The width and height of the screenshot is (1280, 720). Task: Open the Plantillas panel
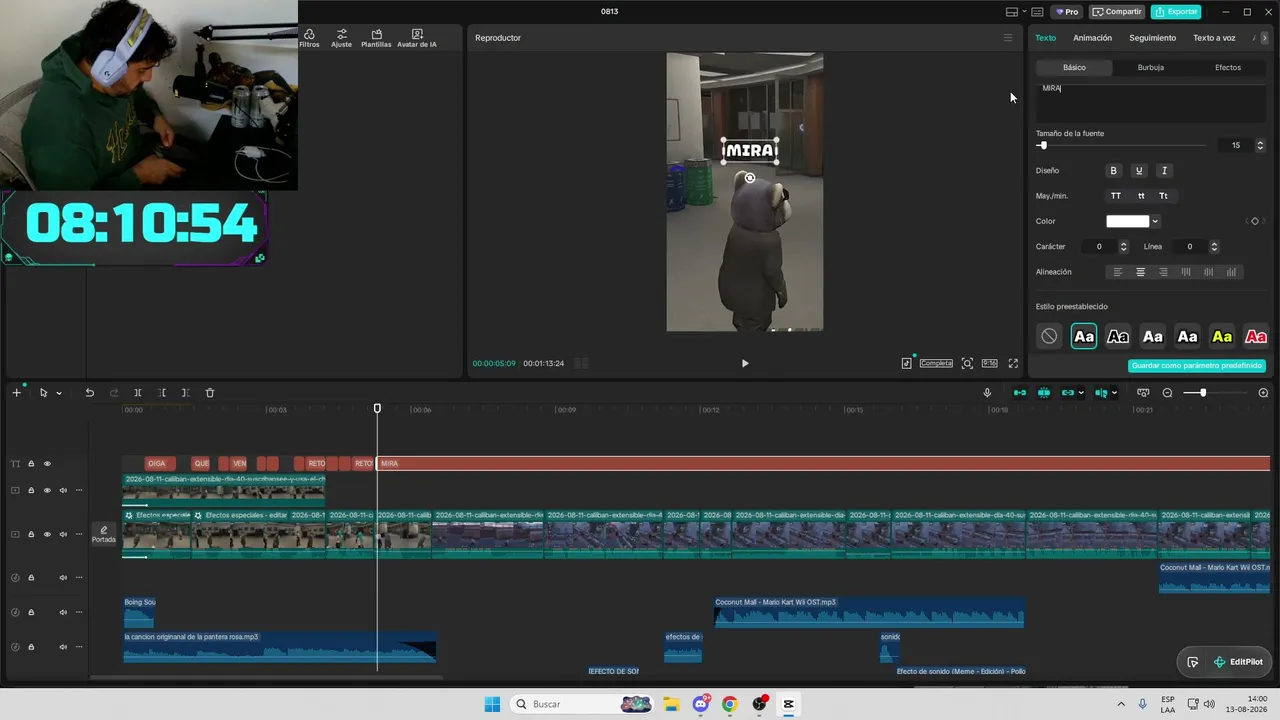click(376, 39)
